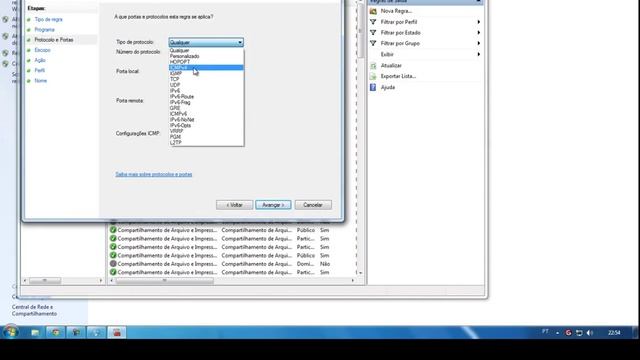This screenshot has width=640, height=360.
Task: Open Windows Explorer from the taskbar
Action: click(x=35, y=333)
